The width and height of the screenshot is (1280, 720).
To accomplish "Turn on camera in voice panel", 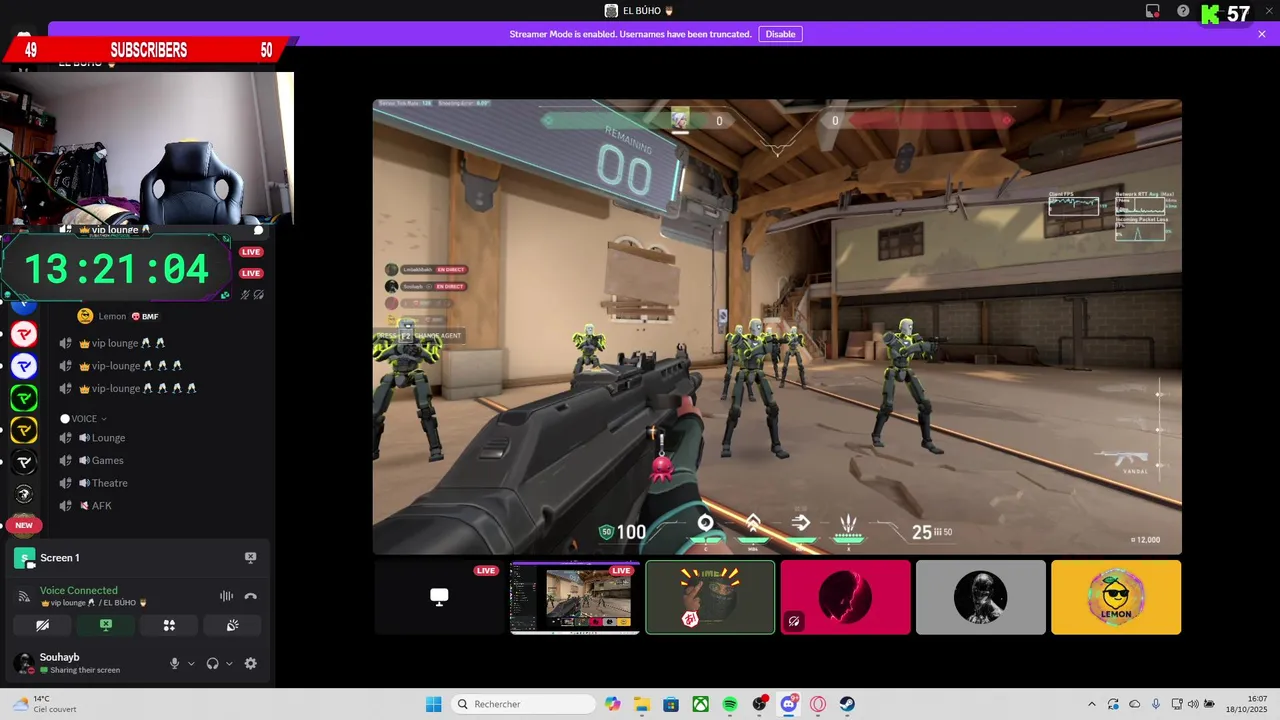I will point(42,625).
